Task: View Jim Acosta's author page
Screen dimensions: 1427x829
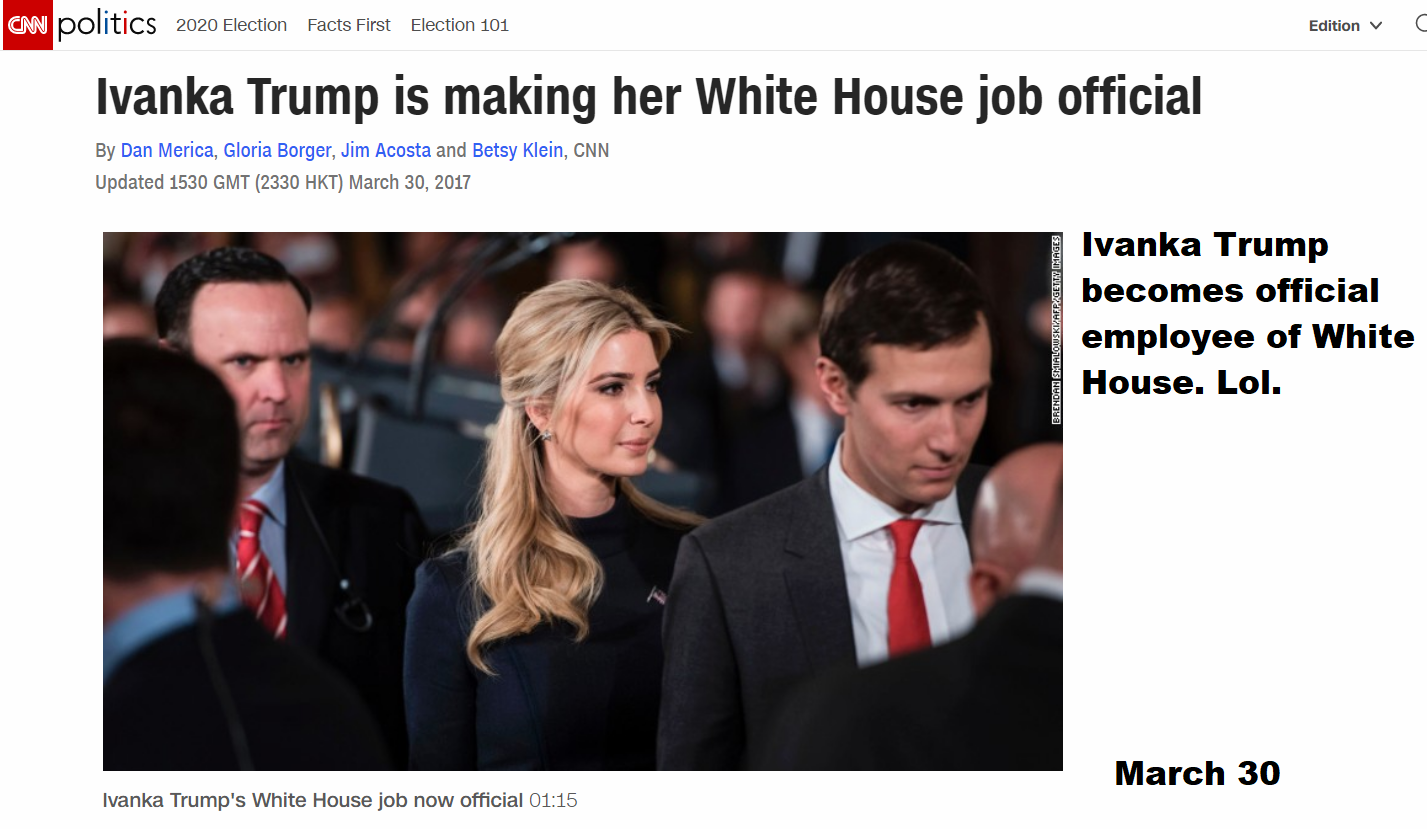Action: click(386, 151)
